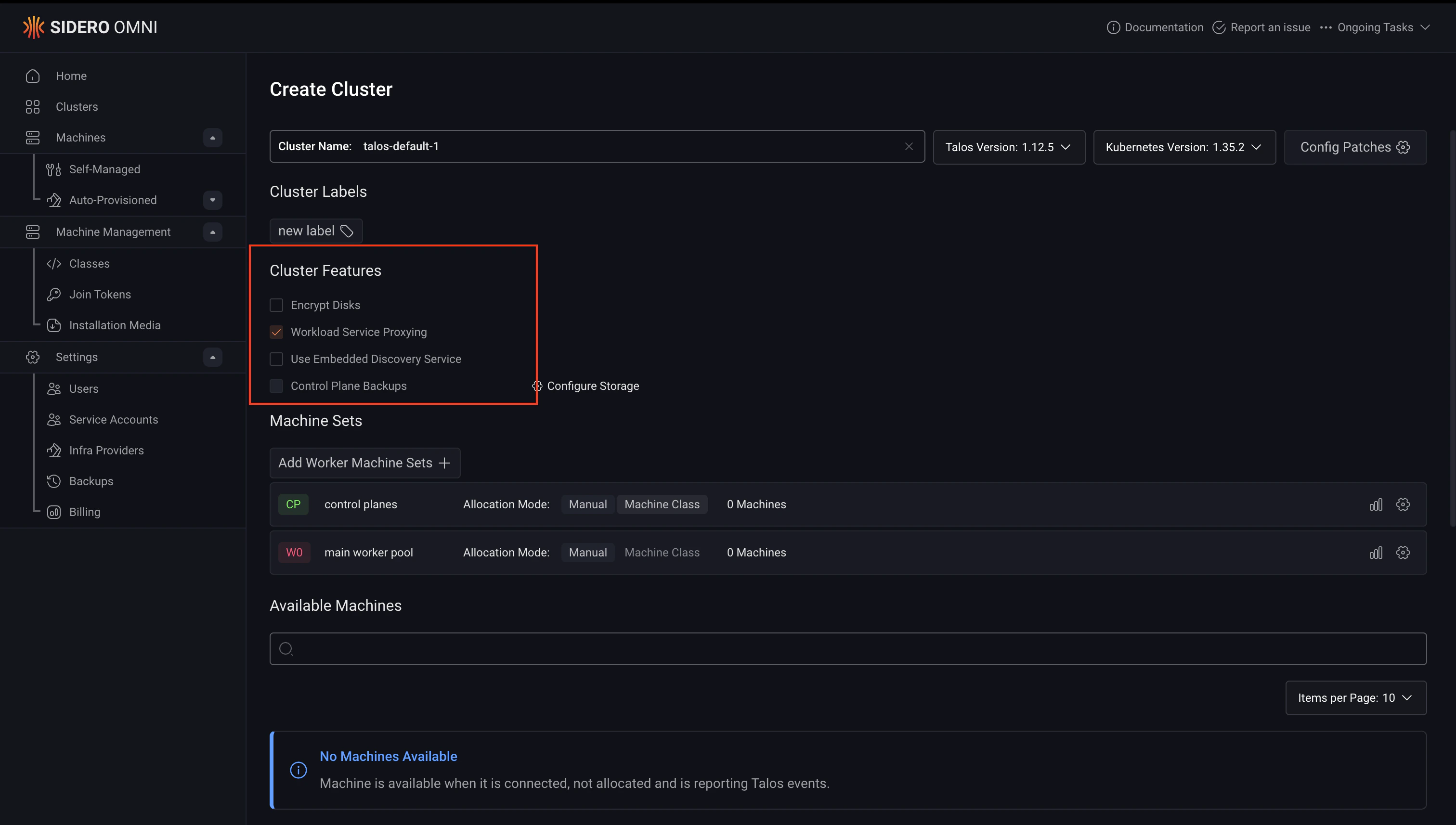Enable Use Embedded Discovery Service
This screenshot has height=825, width=1456.
point(276,359)
